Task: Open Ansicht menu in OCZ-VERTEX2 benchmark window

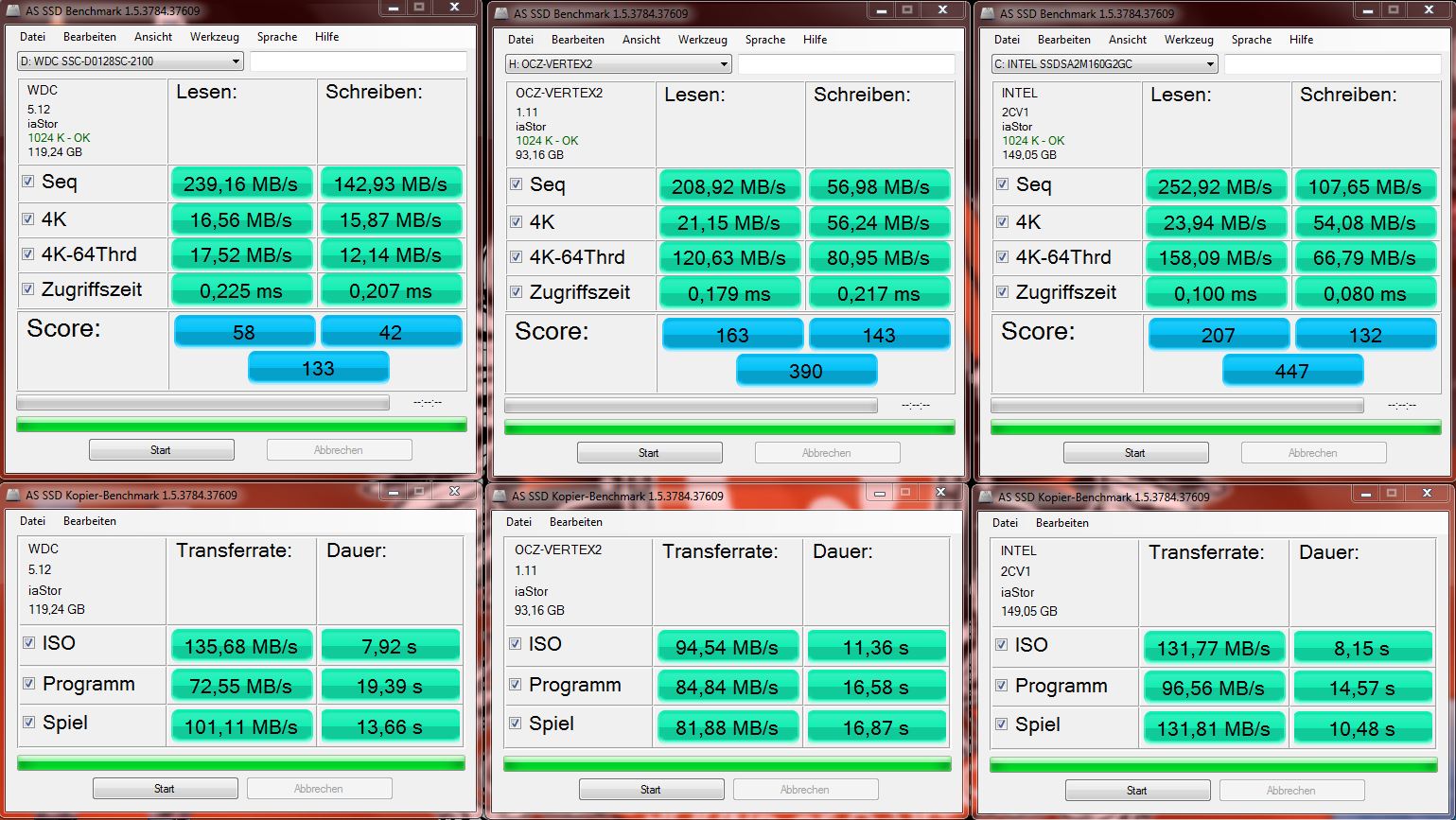Action: (641, 40)
